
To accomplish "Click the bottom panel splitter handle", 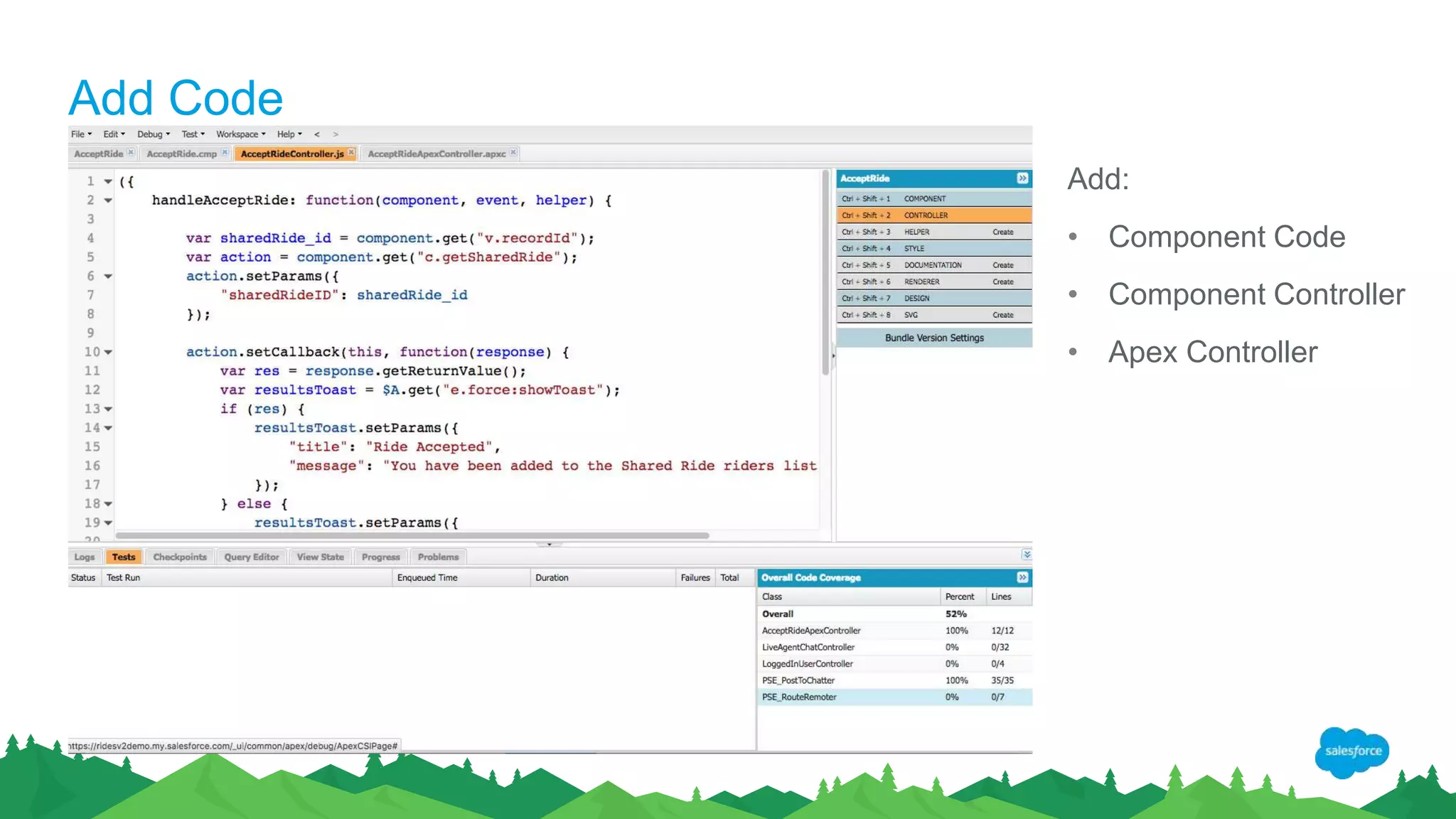I will [x=549, y=545].
